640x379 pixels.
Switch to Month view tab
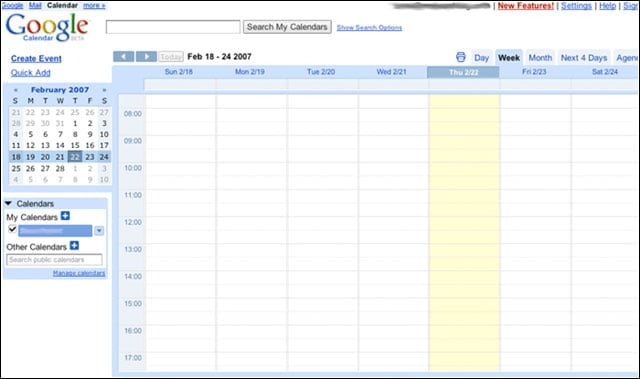(x=540, y=58)
